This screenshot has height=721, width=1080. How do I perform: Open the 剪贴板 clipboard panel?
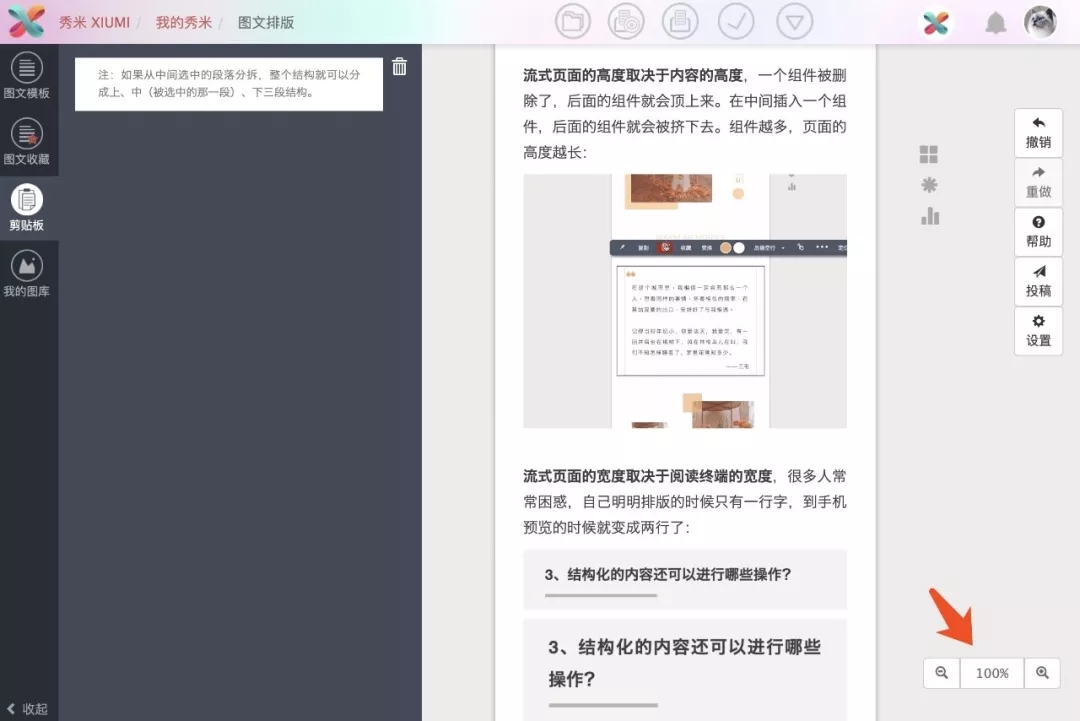(27, 207)
